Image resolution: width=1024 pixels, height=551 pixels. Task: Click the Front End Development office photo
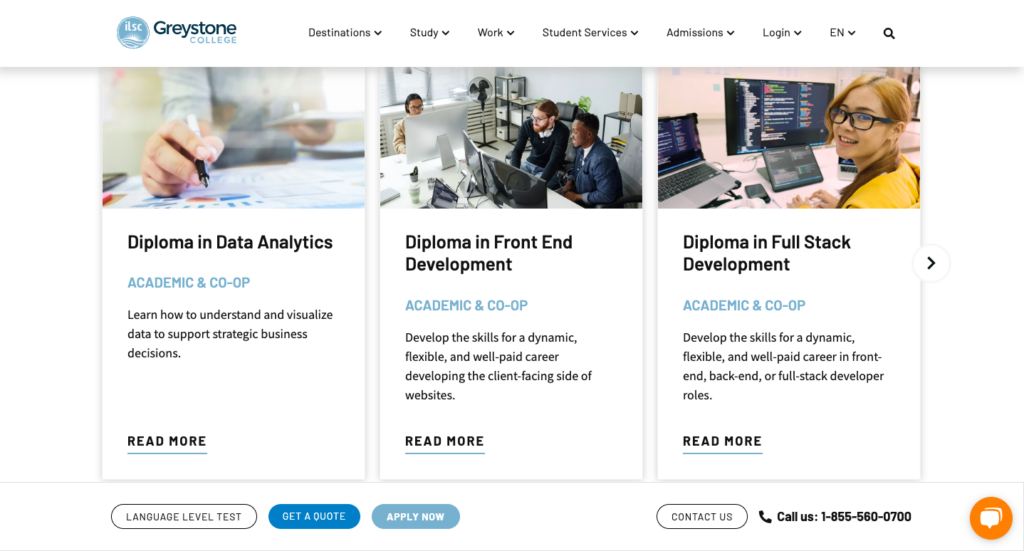point(511,138)
